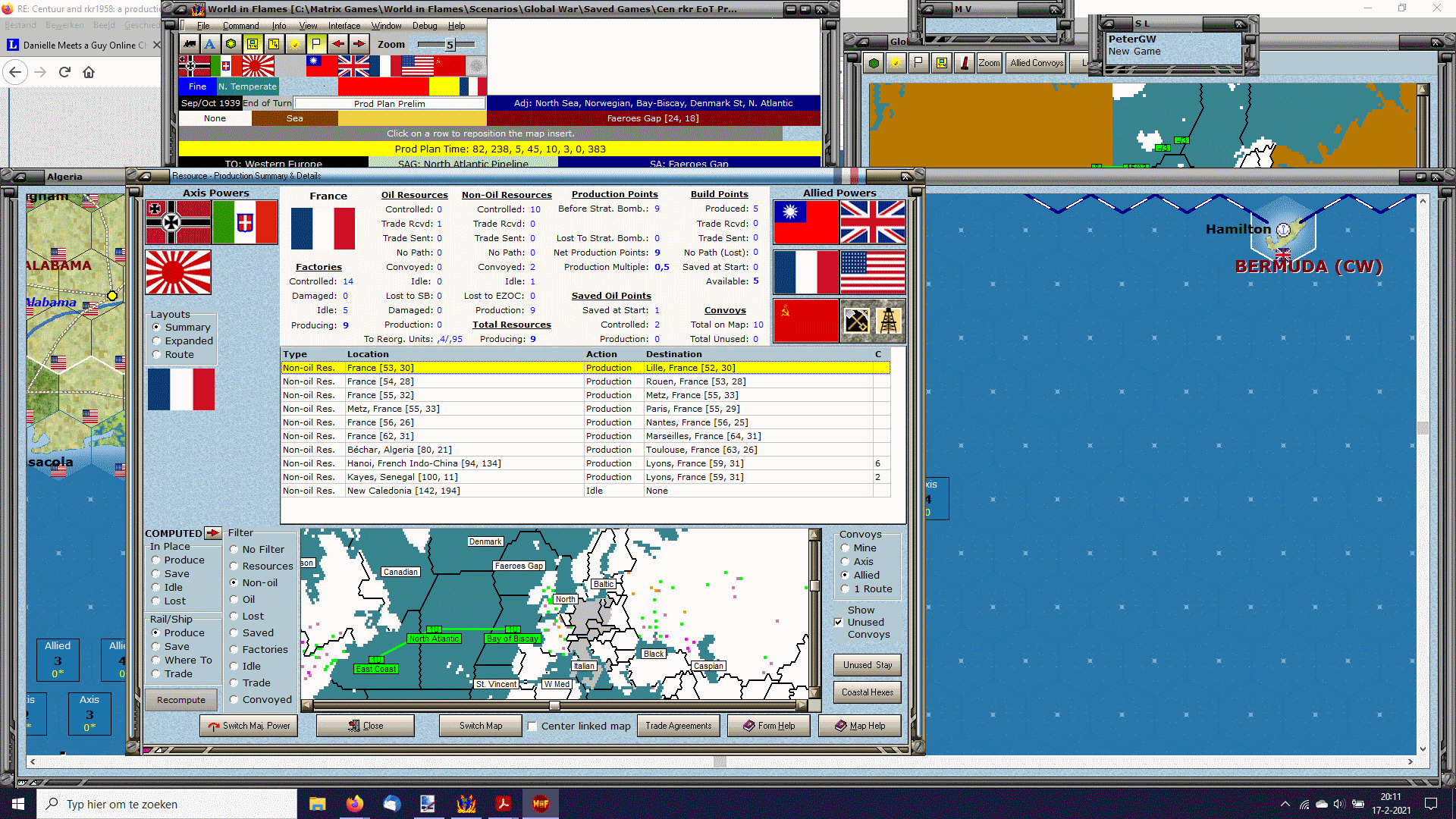Select the Oil filter option

[x=234, y=600]
